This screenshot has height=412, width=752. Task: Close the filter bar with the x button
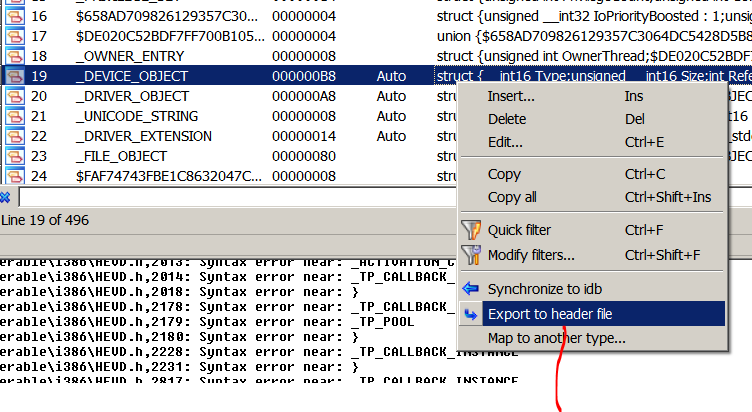pyautogui.click(x=5, y=197)
